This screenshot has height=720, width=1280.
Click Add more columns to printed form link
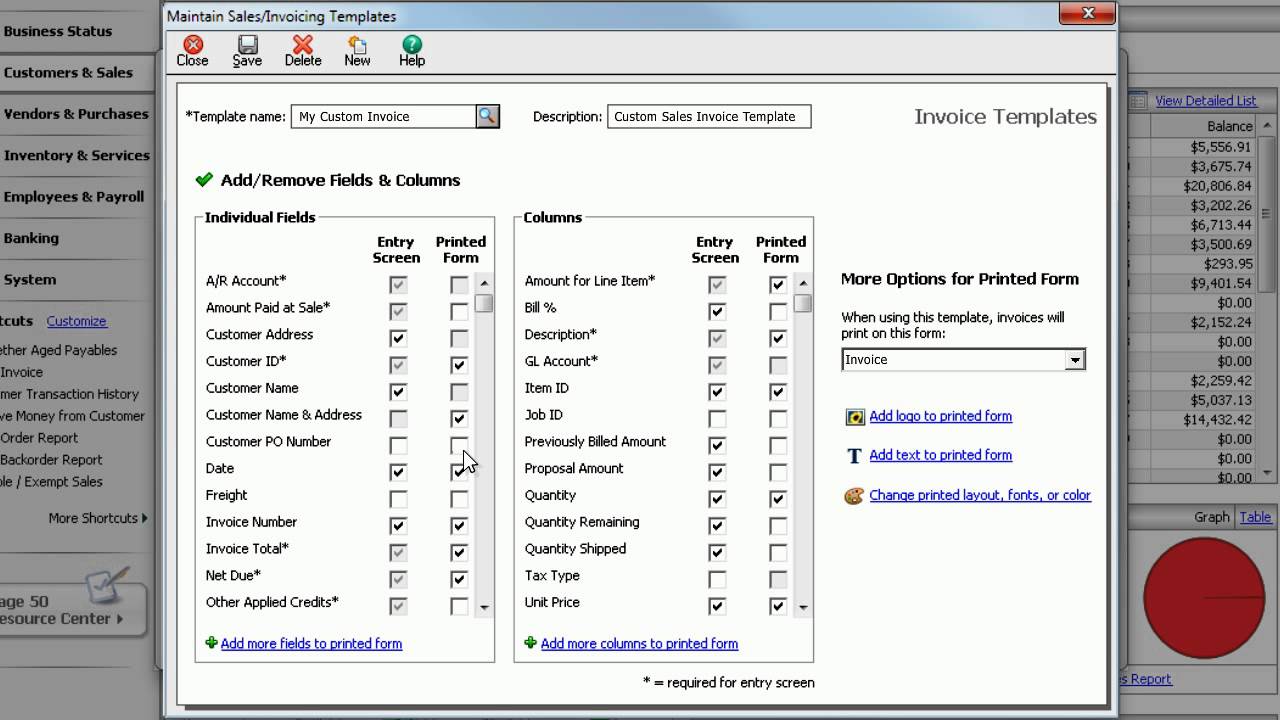point(639,644)
